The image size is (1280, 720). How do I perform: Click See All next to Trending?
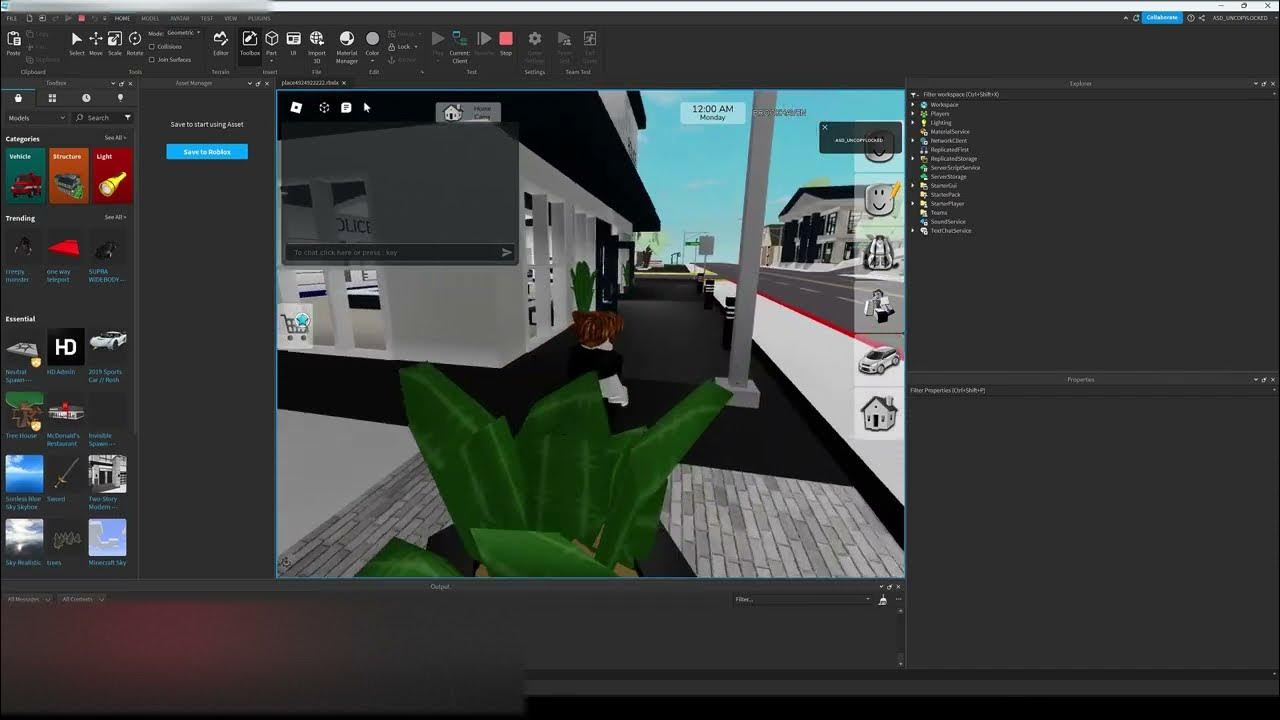[115, 217]
